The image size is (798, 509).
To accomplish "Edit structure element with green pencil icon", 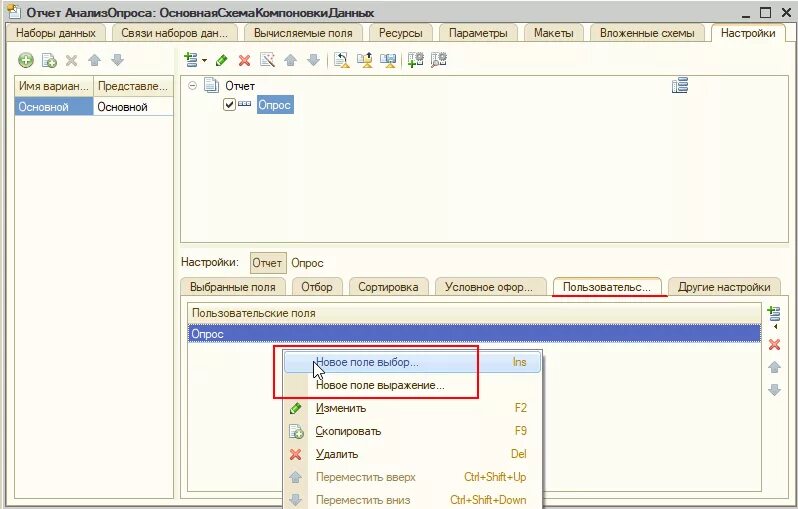I will coord(221,61).
